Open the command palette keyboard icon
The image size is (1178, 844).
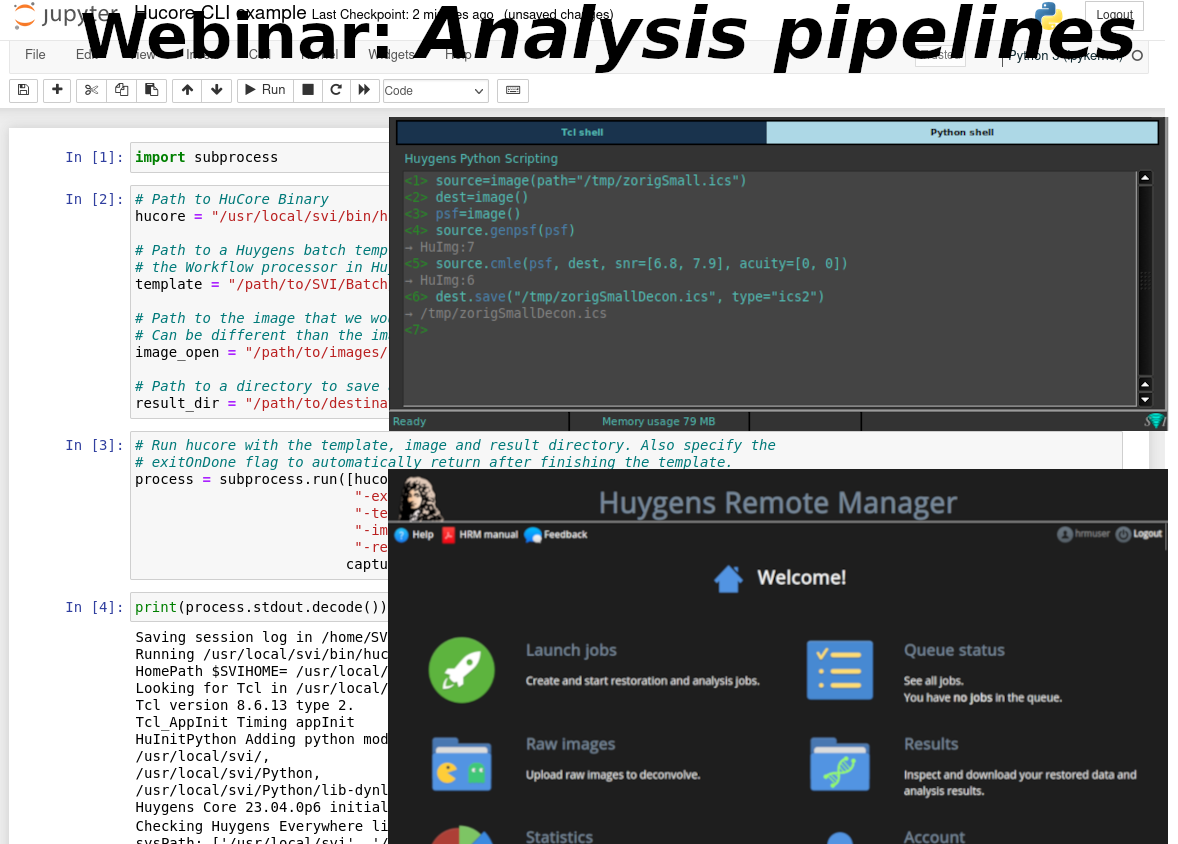(513, 90)
